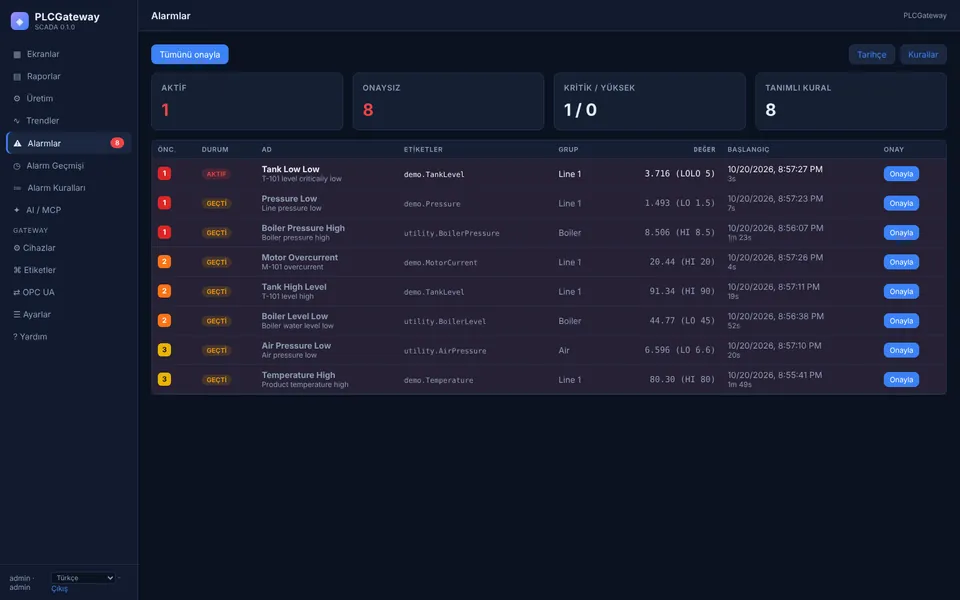
Task: Acknowledge the Motor Overcurrent alarm
Action: [x=901, y=262]
